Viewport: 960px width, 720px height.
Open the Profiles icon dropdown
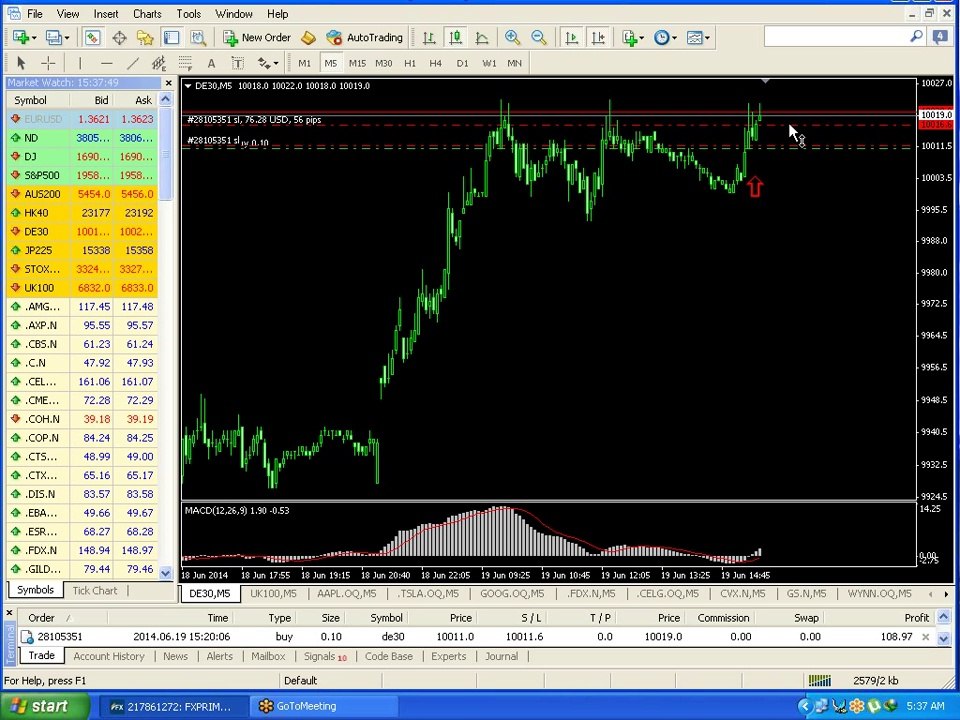(57, 37)
